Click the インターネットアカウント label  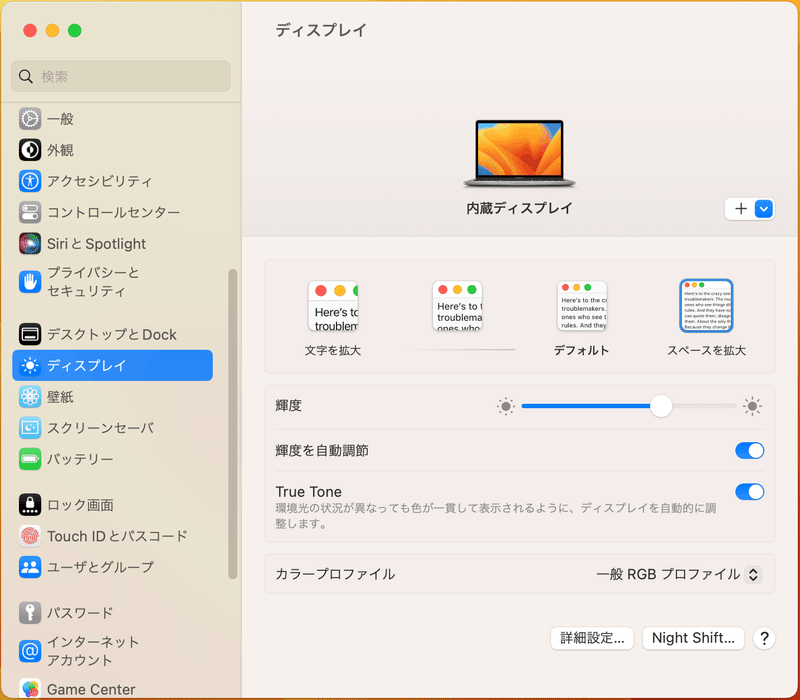(93, 651)
